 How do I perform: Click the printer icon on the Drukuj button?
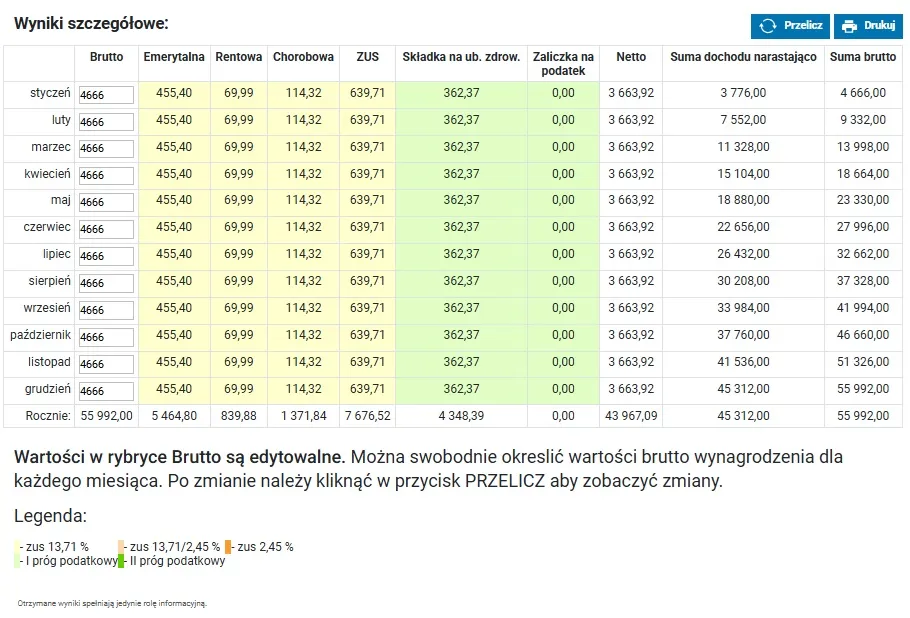pos(849,26)
